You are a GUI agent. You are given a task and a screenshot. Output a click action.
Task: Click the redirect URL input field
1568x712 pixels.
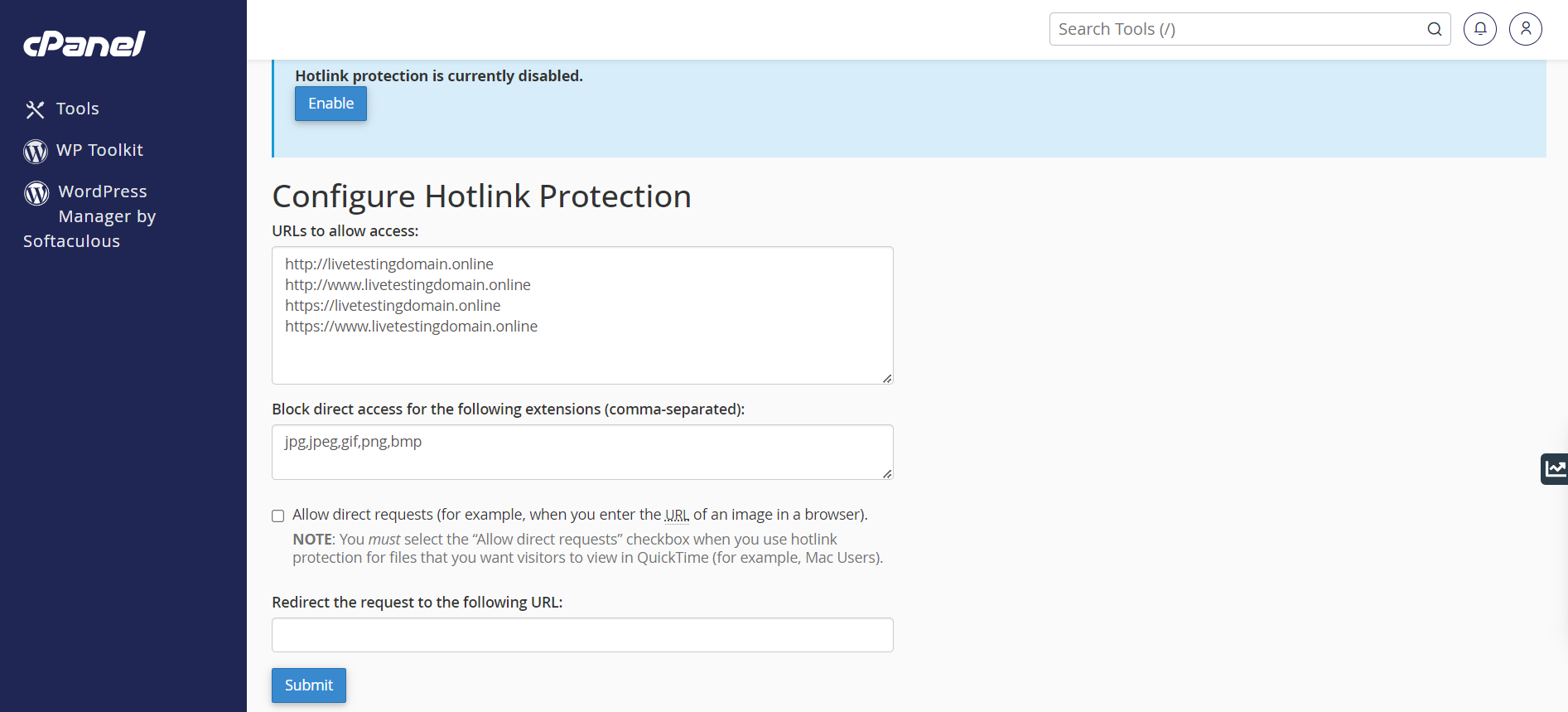[582, 635]
